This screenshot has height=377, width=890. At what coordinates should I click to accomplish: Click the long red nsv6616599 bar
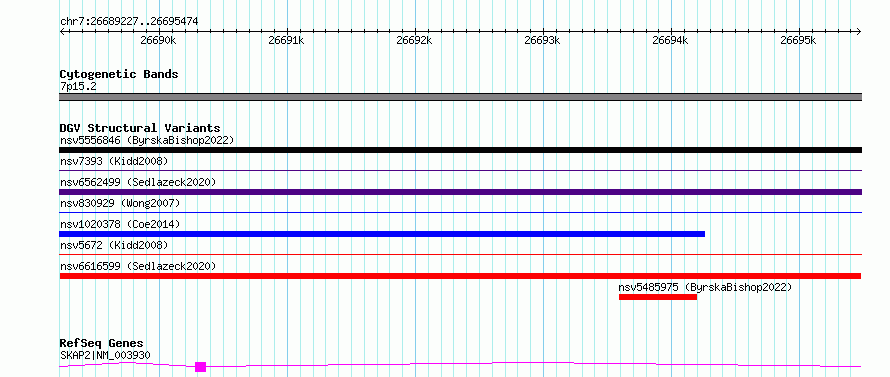click(x=460, y=276)
